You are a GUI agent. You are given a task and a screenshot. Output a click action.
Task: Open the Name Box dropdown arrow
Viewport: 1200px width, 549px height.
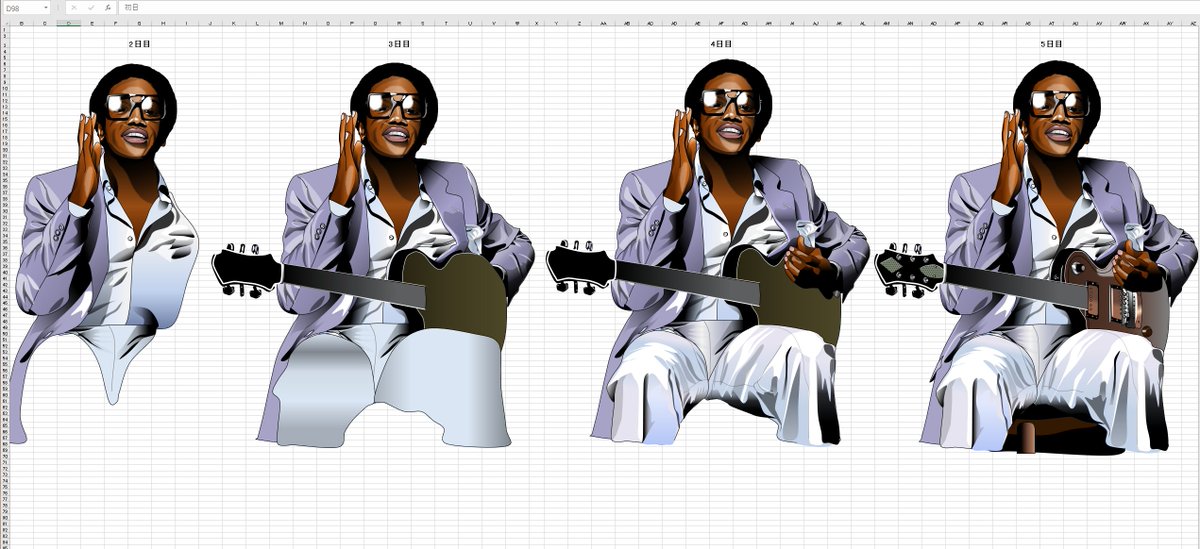coord(46,7)
